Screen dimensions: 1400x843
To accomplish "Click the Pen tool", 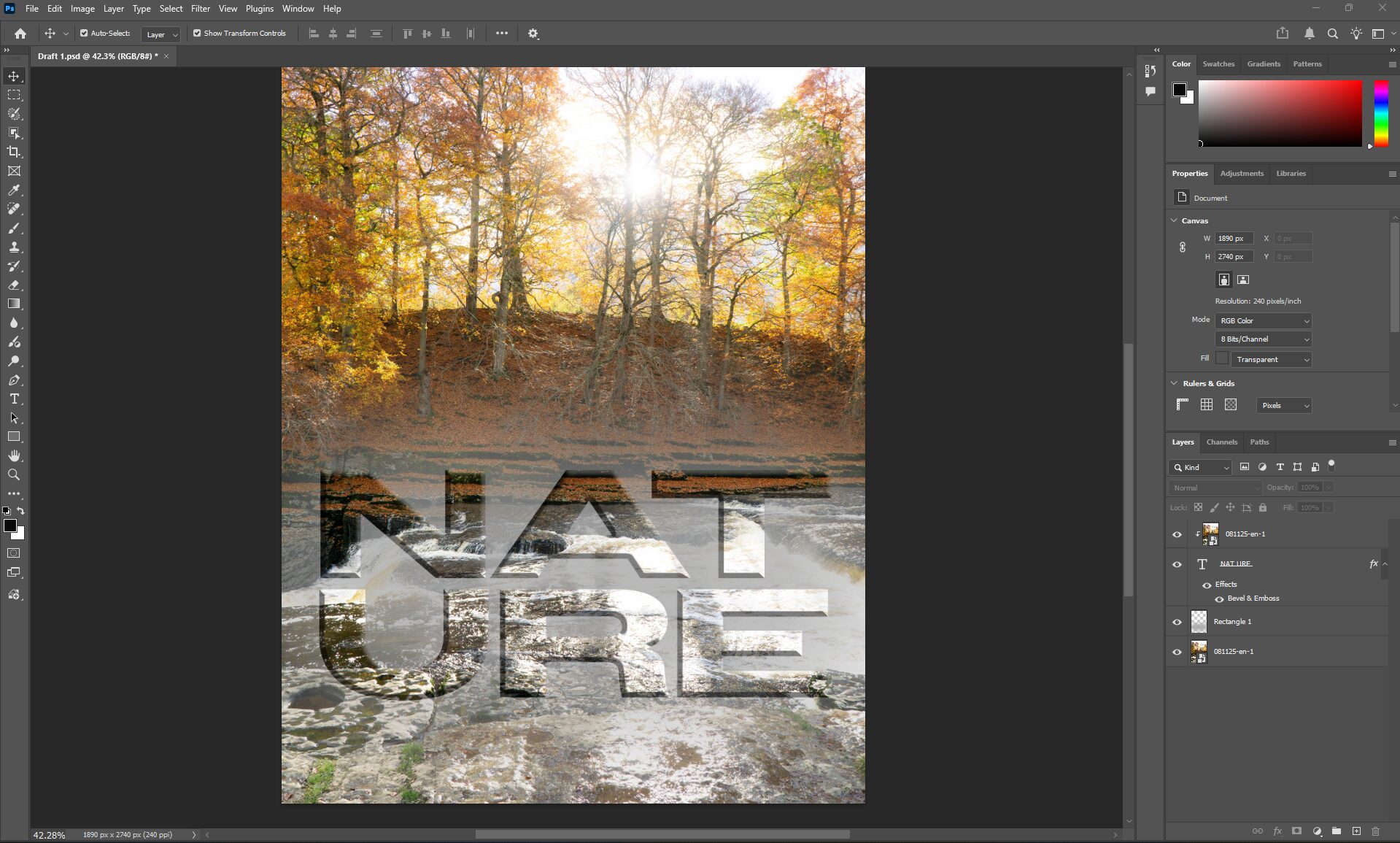I will click(x=14, y=380).
